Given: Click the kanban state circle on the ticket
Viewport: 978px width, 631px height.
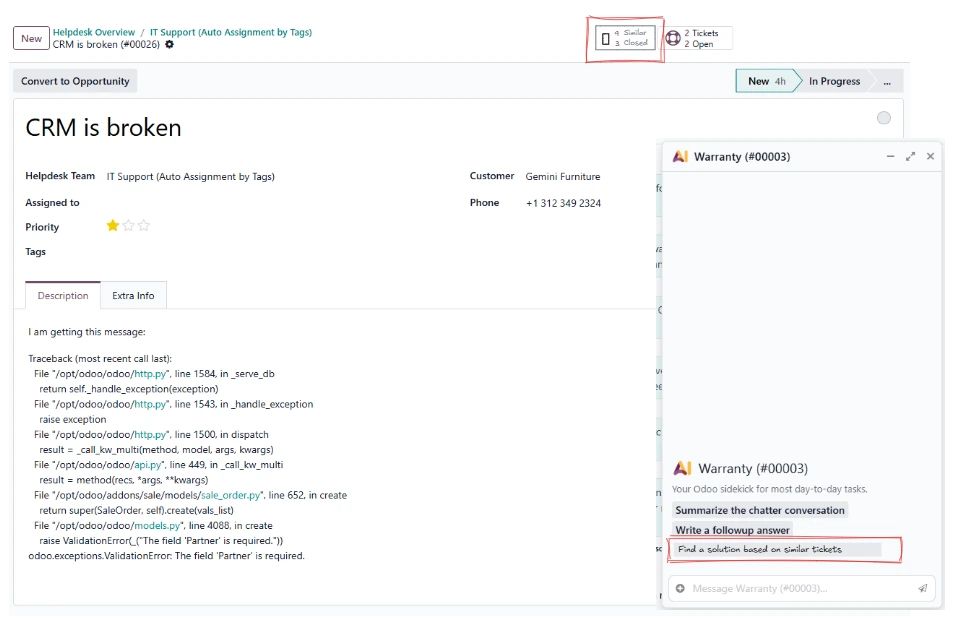Looking at the screenshot, I should pyautogui.click(x=884, y=117).
